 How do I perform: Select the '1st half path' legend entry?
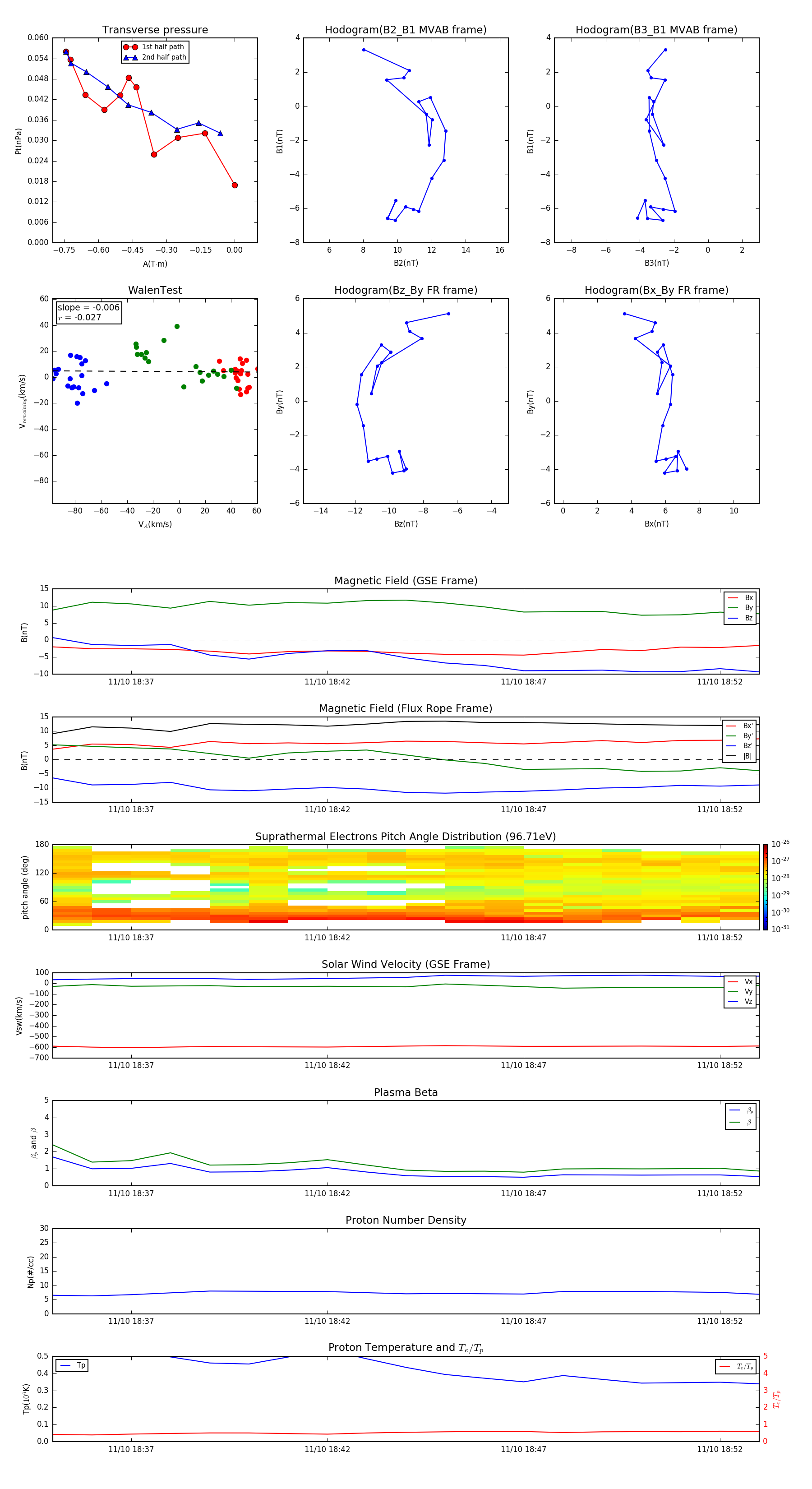[154, 47]
